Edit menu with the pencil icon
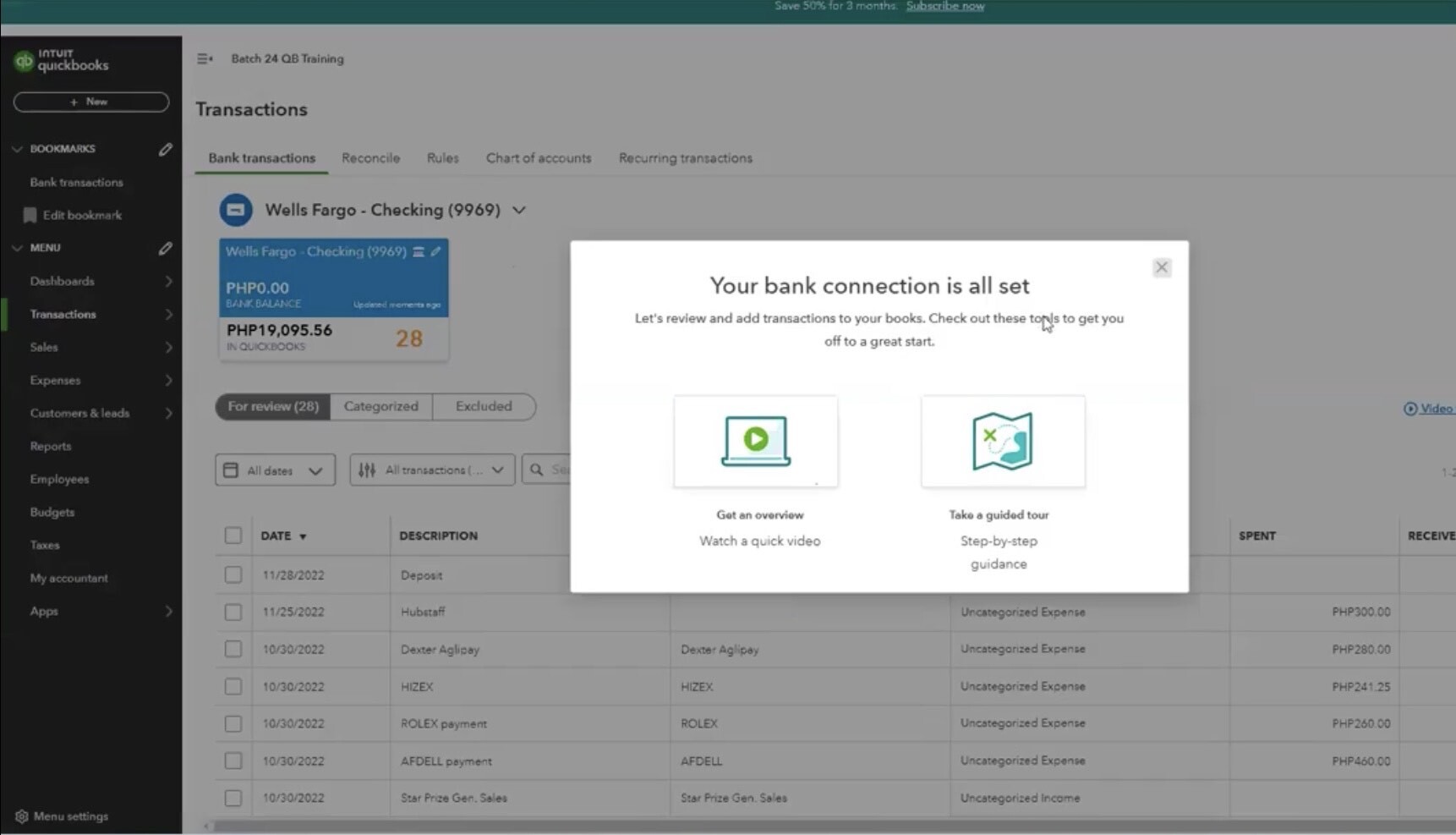The width and height of the screenshot is (1456, 835). click(x=165, y=248)
